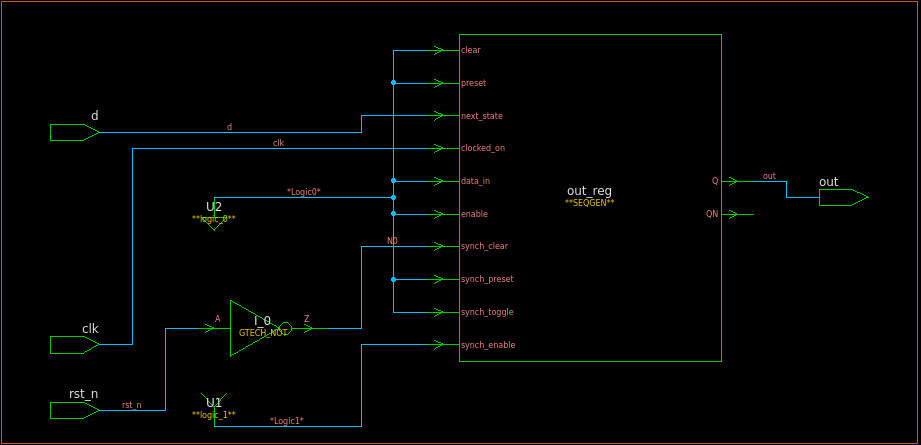Click the synch_clear pin label
Viewport: 921px width, 445px height.
click(484, 246)
